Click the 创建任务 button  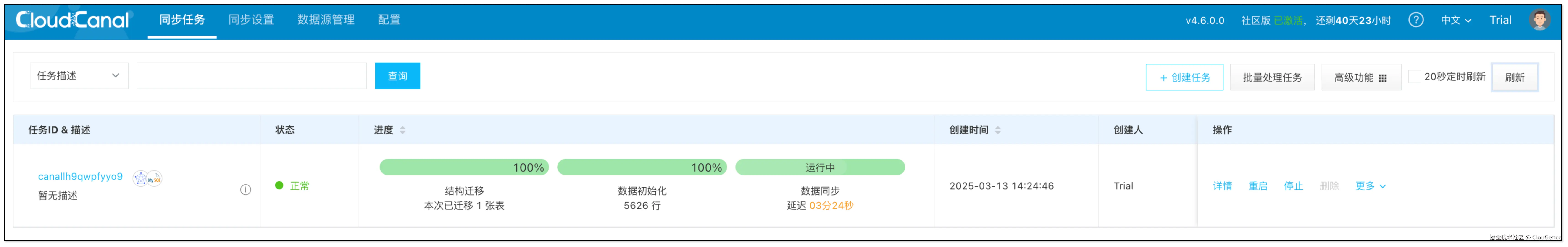point(1184,77)
